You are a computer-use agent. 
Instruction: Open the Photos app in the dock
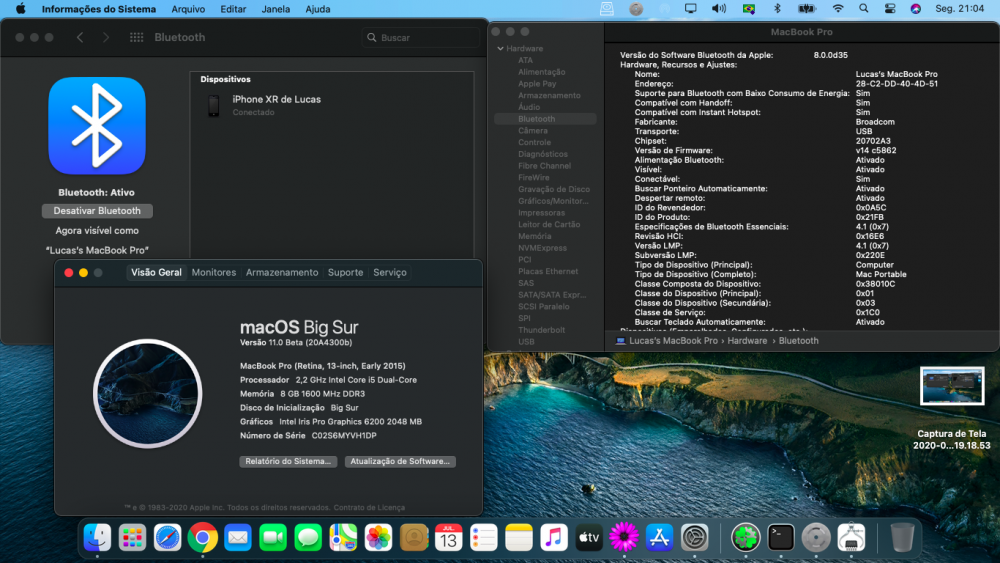pos(378,538)
